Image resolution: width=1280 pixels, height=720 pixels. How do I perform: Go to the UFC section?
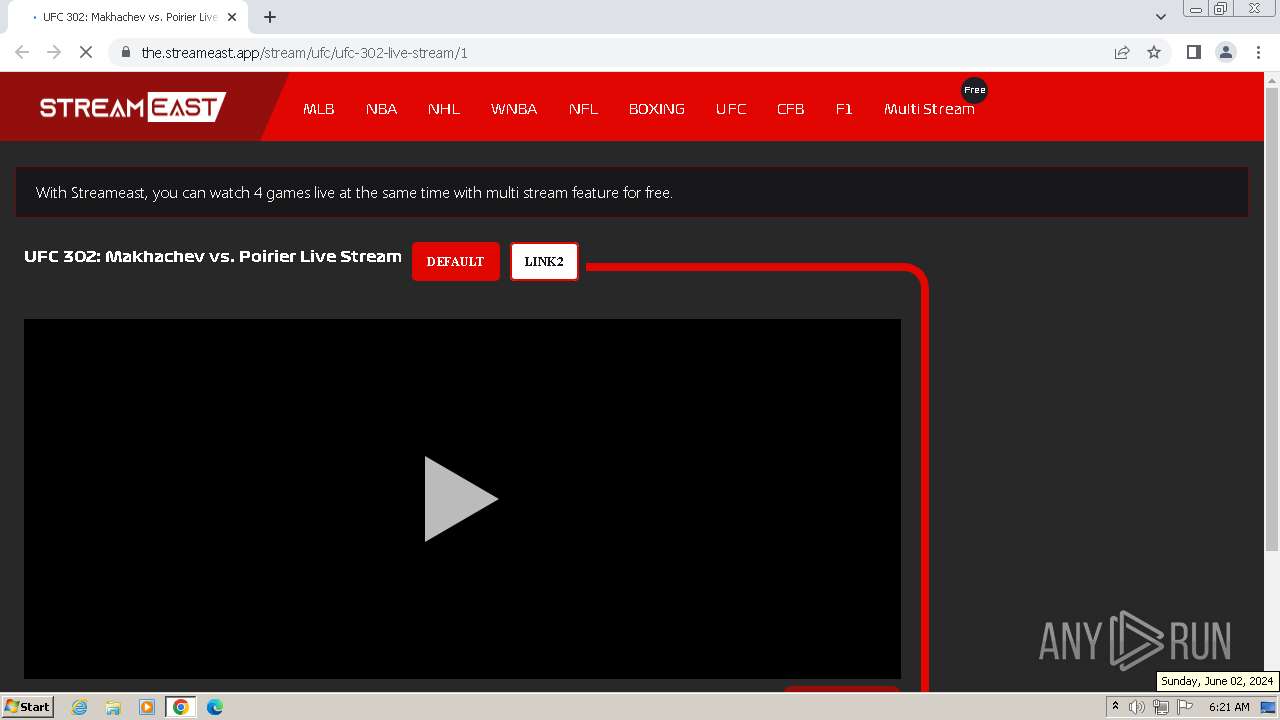731,109
